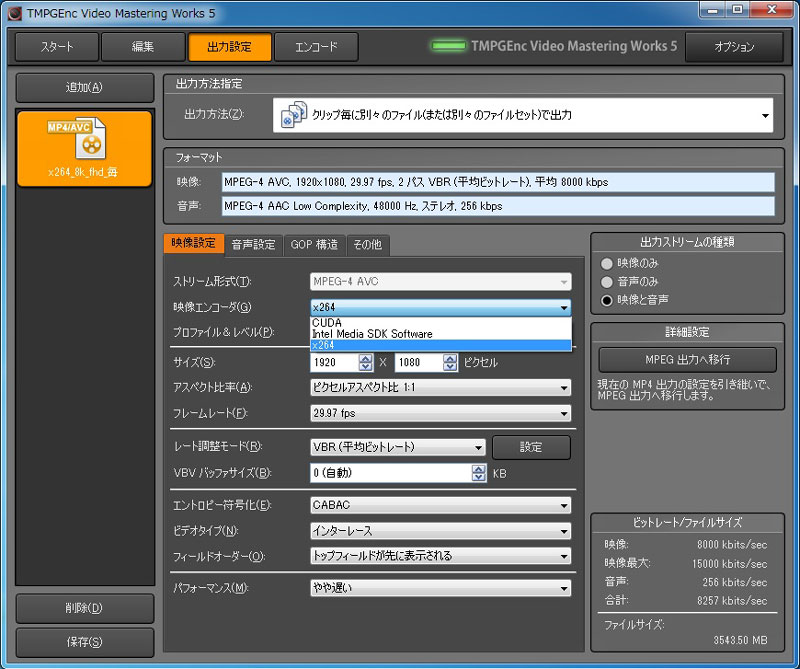Increase the width value with the up arrow
This screenshot has height=669, width=800.
point(365,358)
